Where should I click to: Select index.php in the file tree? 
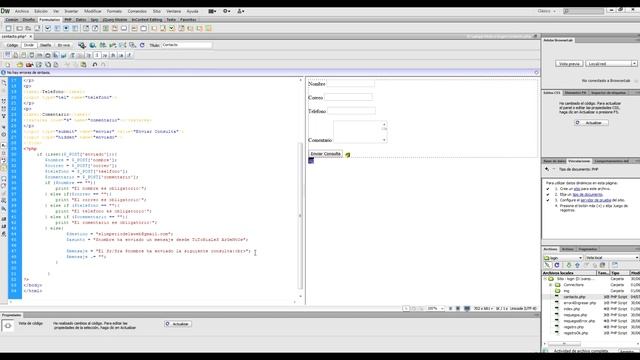click(x=571, y=309)
